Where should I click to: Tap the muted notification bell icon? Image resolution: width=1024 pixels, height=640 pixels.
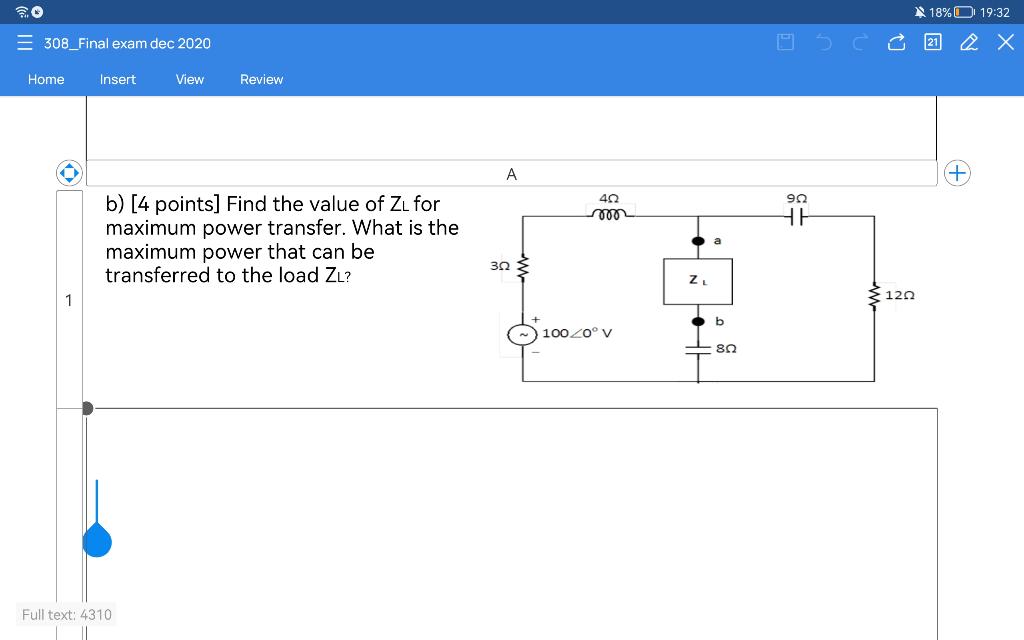[920, 12]
